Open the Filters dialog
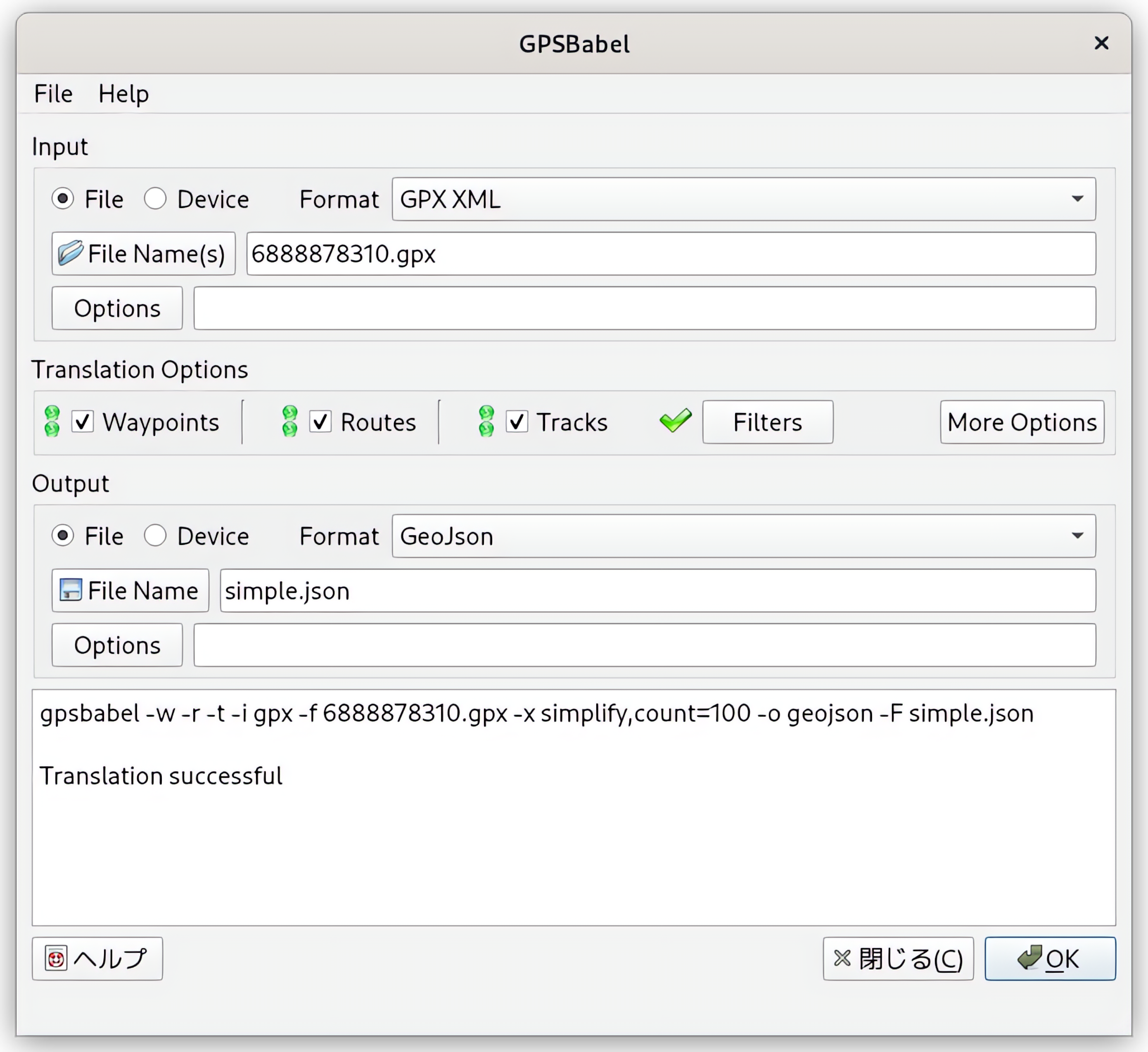The height and width of the screenshot is (1052, 1148). pyautogui.click(x=768, y=422)
